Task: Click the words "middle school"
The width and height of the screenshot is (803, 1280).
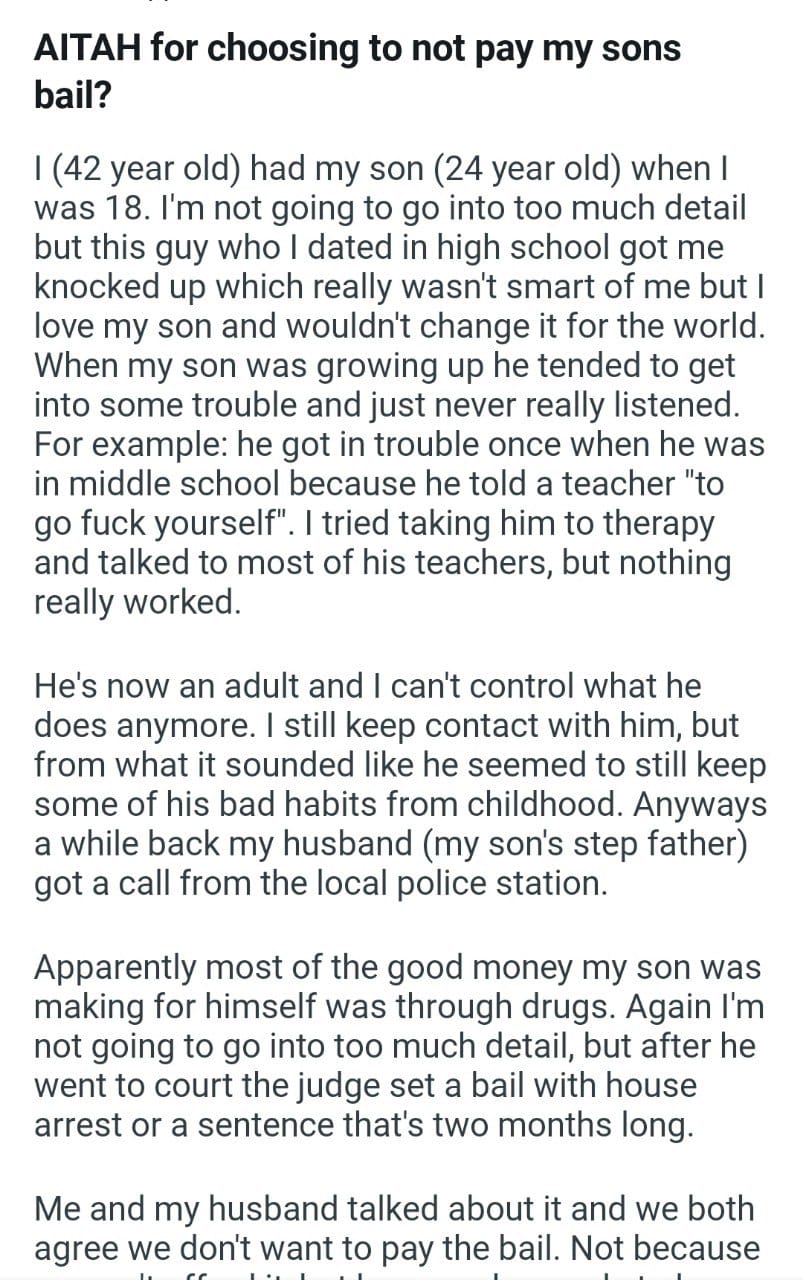Action: (165, 484)
